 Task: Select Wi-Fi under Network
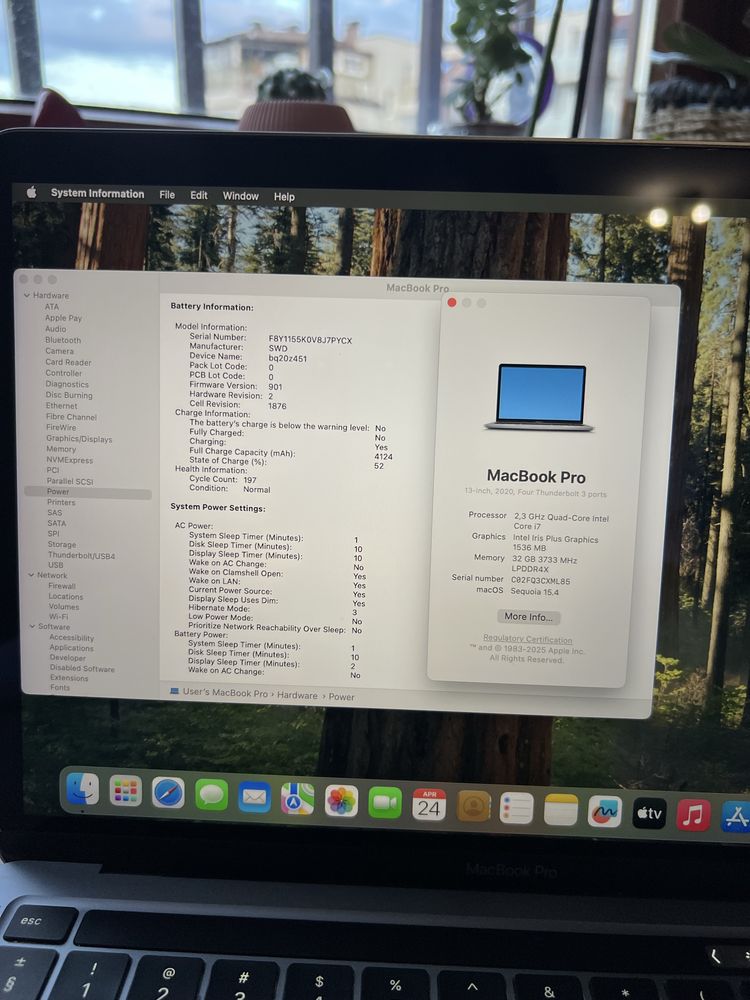pos(58,616)
